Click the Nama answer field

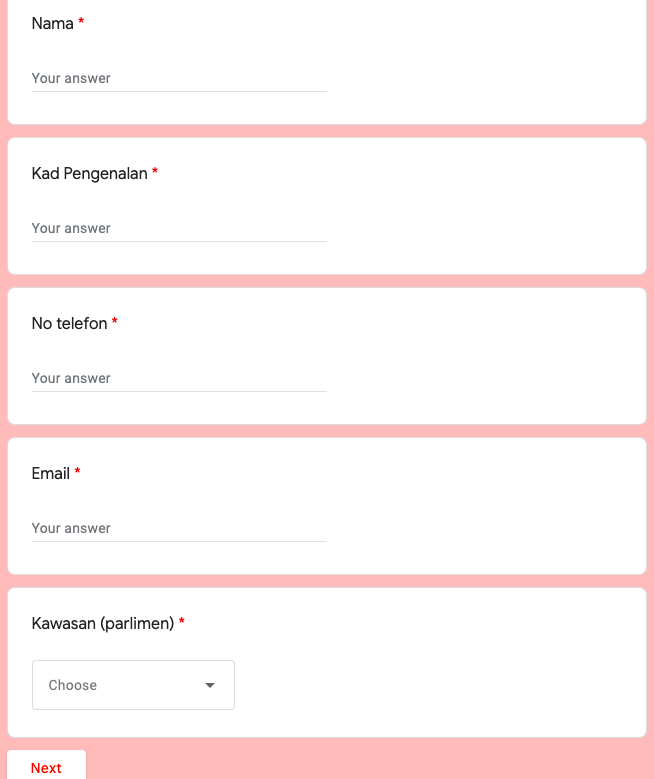click(x=179, y=78)
